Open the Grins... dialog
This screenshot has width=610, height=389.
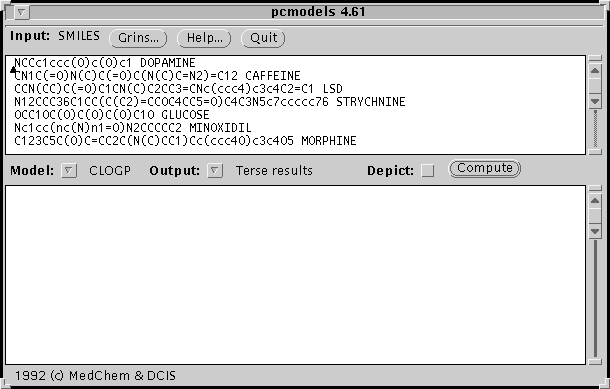point(138,38)
